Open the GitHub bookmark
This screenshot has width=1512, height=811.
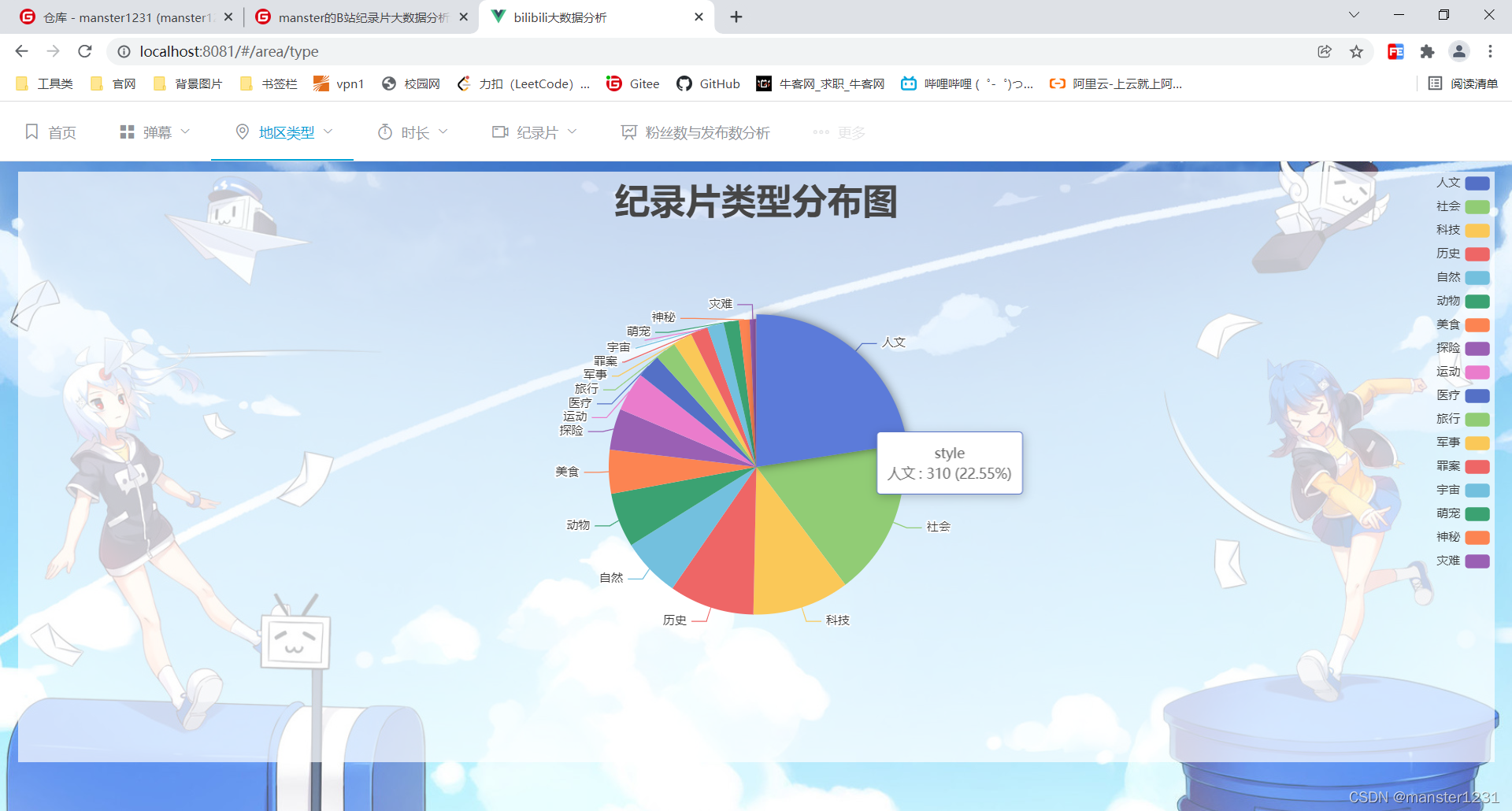pyautogui.click(x=708, y=83)
